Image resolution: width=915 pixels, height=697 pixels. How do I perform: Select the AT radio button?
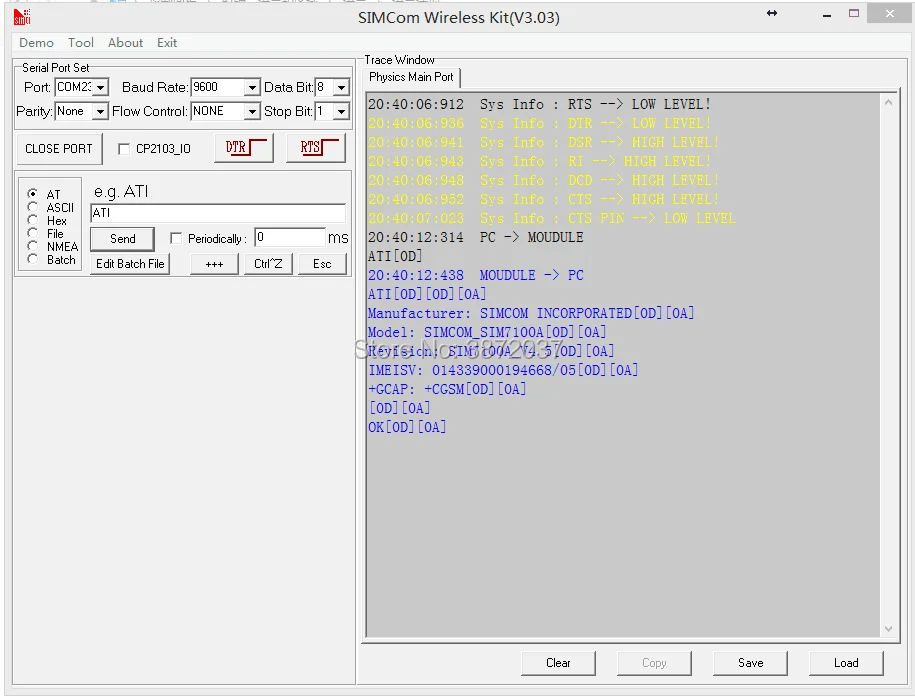33,193
